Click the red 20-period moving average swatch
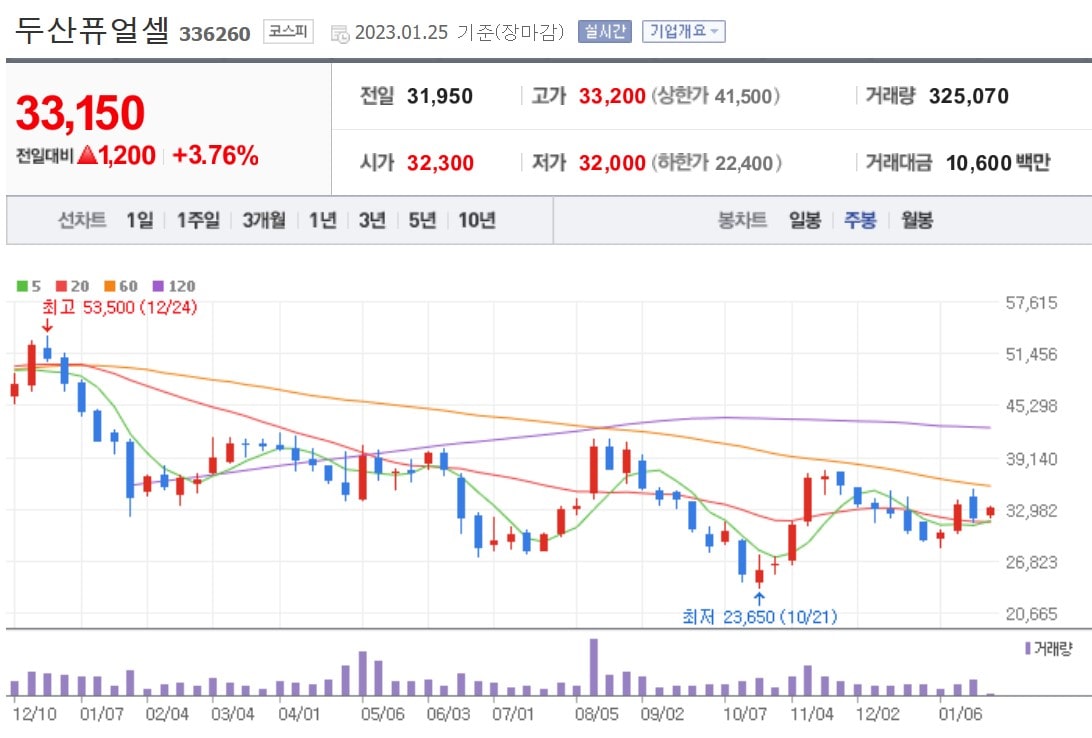The height and width of the screenshot is (738, 1092). 61,286
